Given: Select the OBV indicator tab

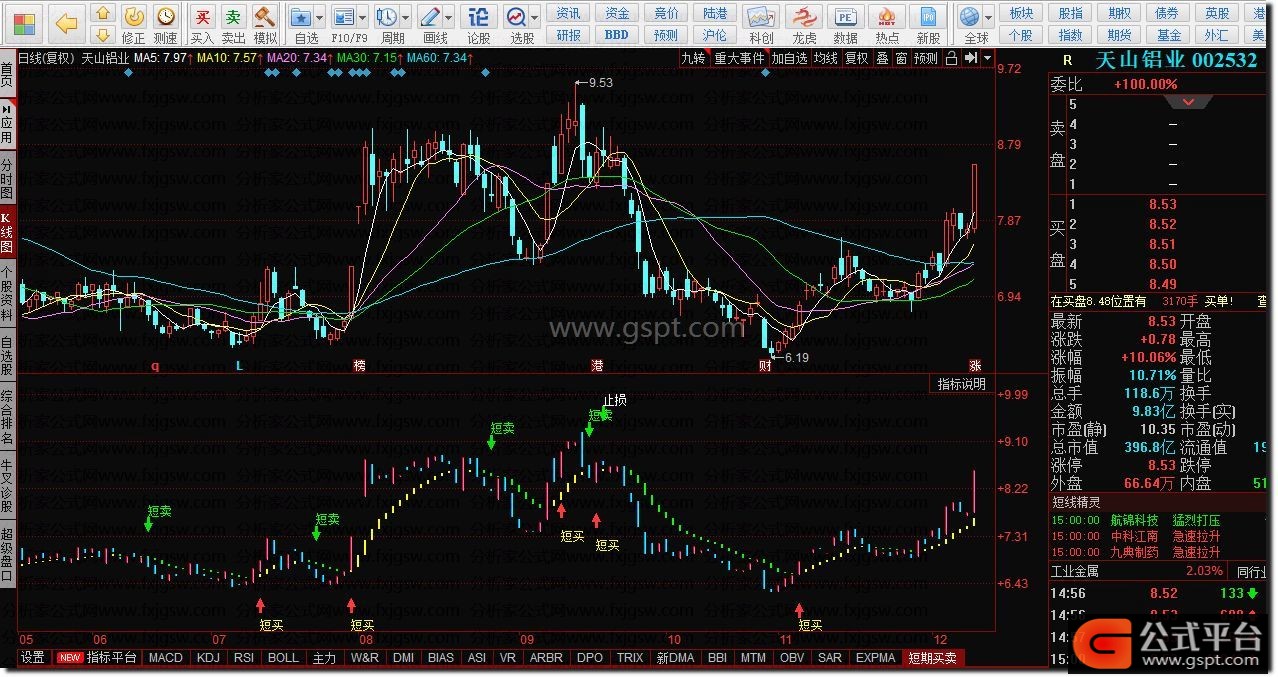Looking at the screenshot, I should (x=792, y=658).
